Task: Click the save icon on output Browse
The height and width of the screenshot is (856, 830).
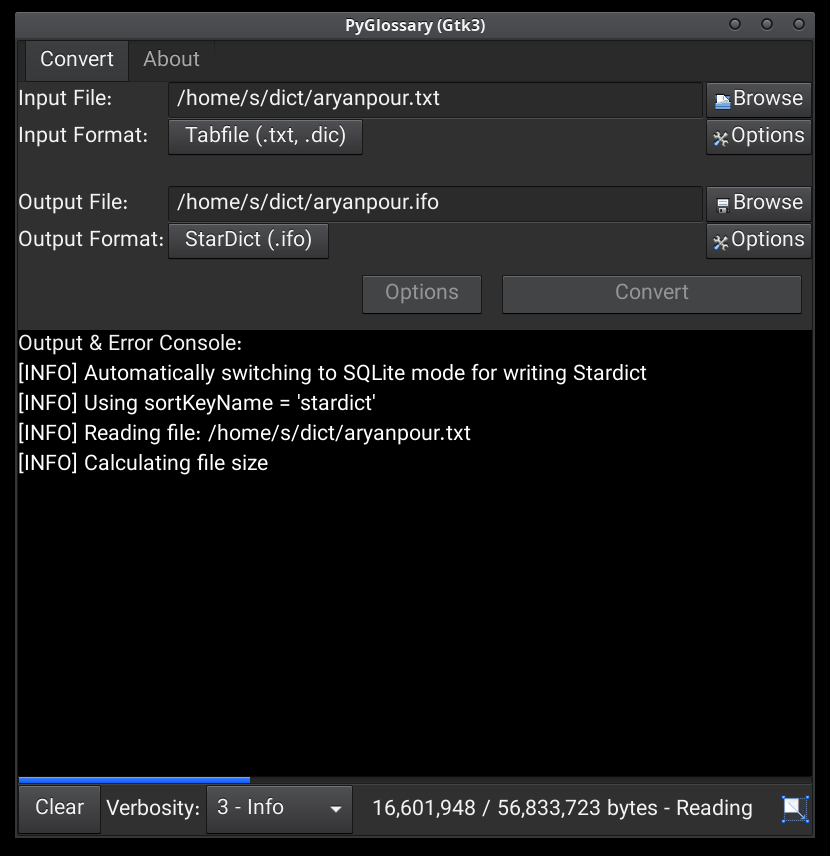Action: point(722,205)
